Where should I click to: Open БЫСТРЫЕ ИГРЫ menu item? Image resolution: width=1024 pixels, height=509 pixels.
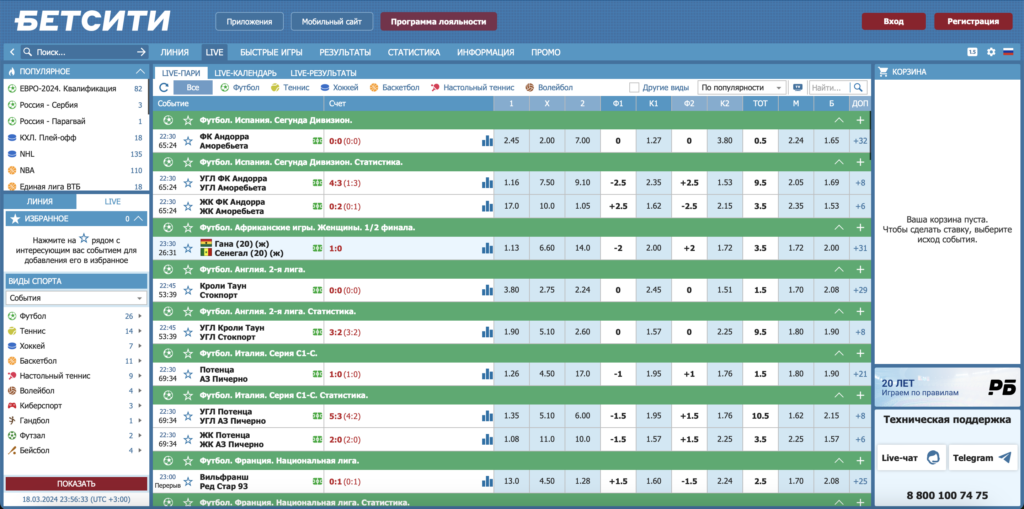click(x=271, y=52)
